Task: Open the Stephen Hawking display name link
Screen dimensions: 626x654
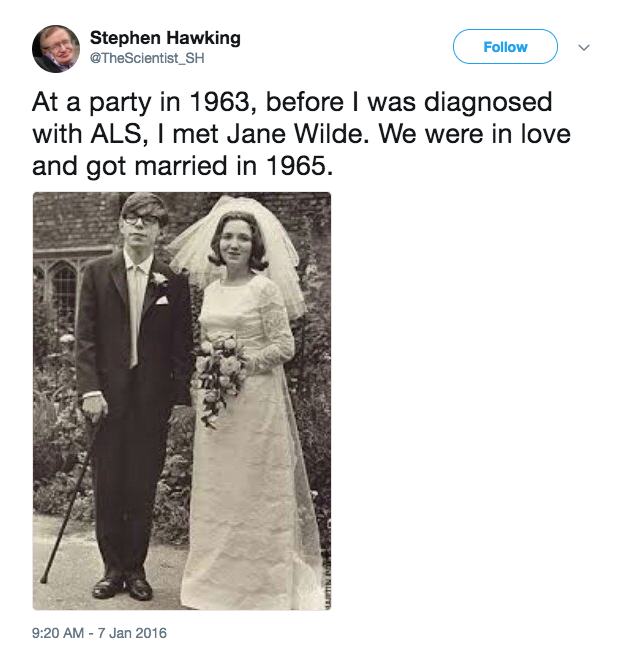Action: (x=165, y=38)
